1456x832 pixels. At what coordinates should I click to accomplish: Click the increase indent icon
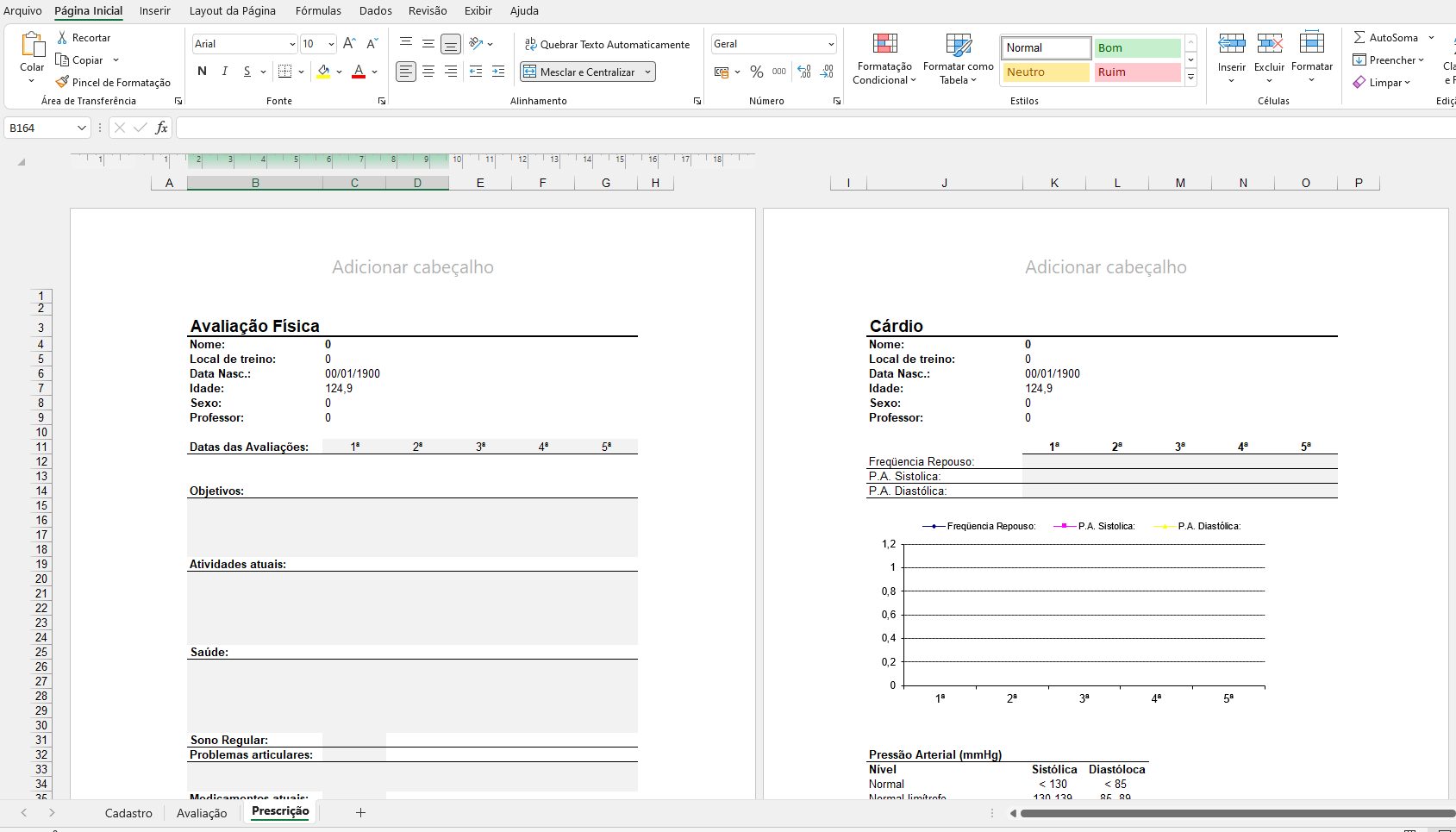[498, 72]
